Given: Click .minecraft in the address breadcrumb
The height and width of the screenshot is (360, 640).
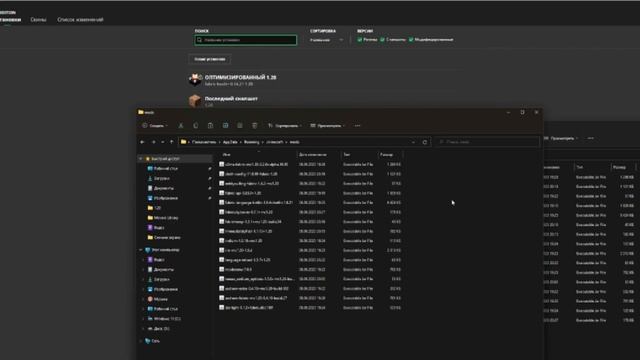Looking at the screenshot, I should (x=275, y=142).
